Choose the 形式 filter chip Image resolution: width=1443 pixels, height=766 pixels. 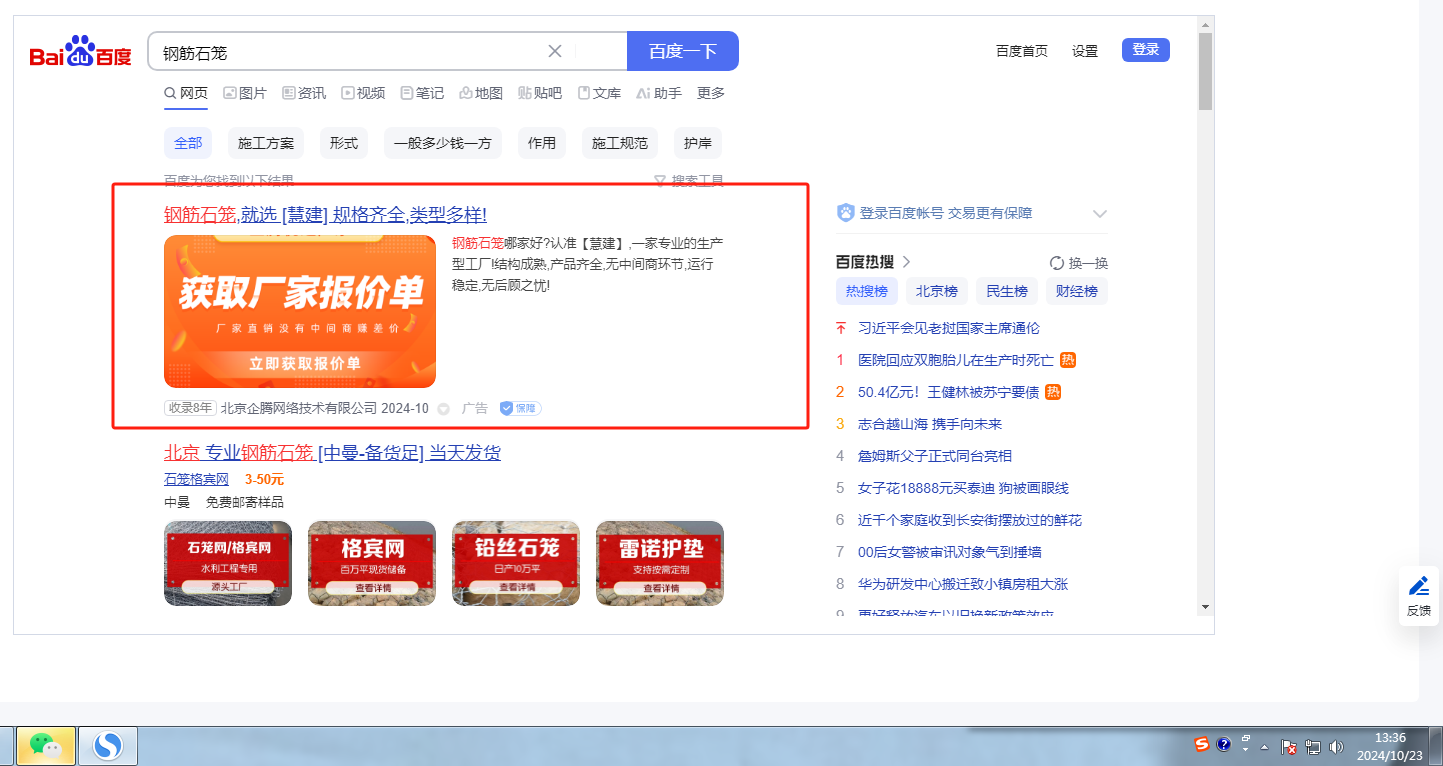pos(344,143)
